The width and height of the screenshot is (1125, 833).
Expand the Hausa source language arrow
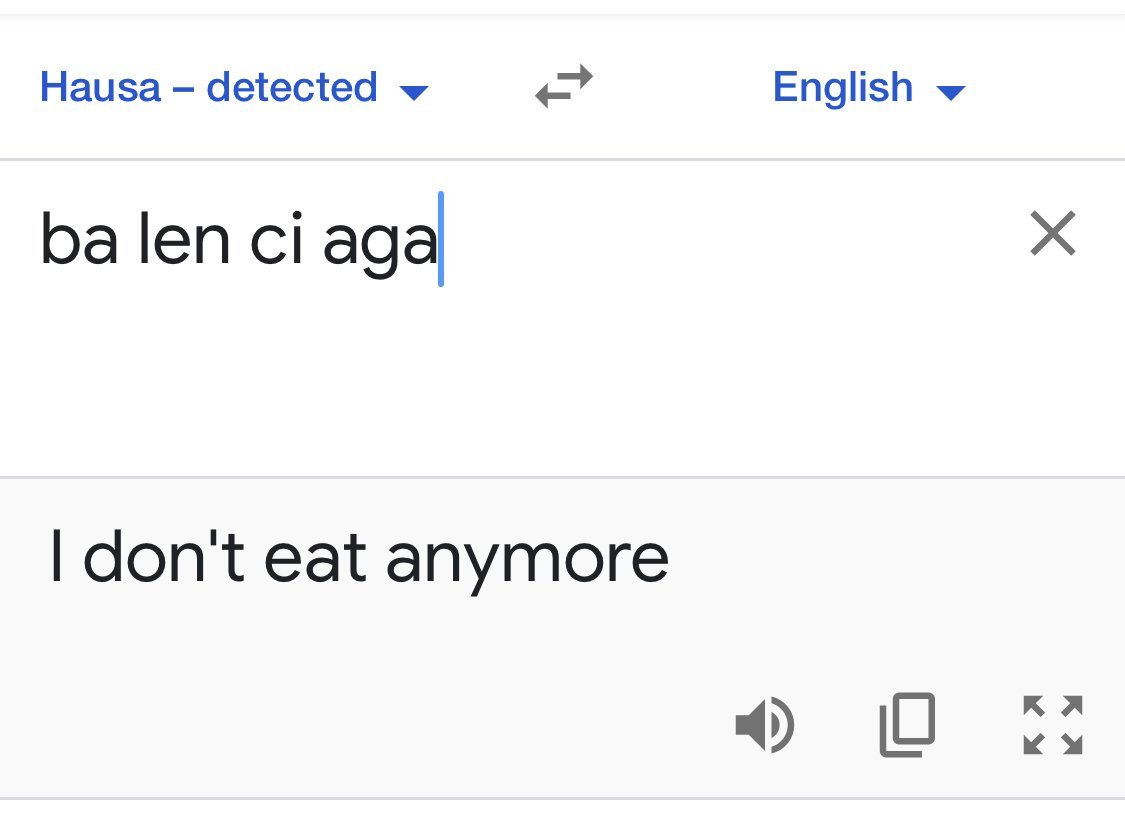pyautogui.click(x=413, y=92)
